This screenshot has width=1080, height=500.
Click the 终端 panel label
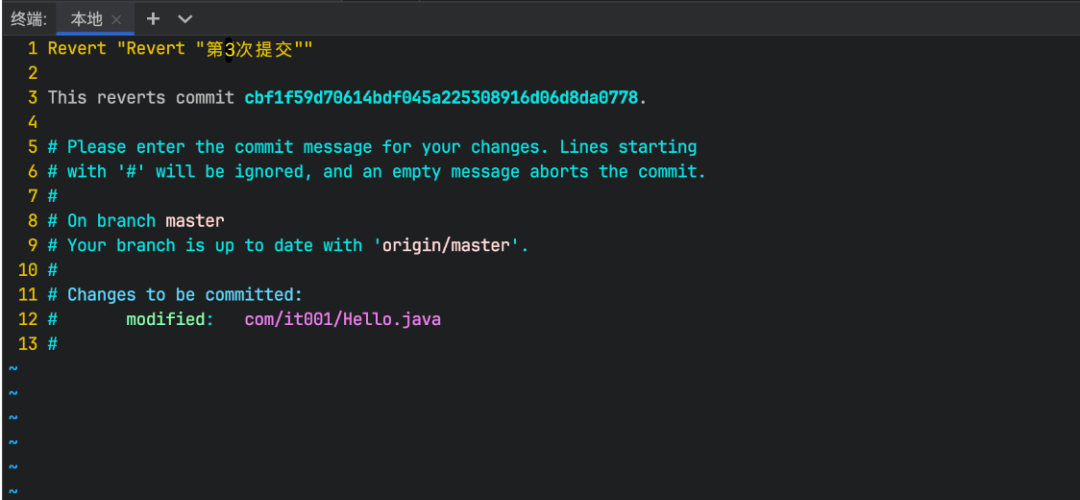pyautogui.click(x=29, y=19)
